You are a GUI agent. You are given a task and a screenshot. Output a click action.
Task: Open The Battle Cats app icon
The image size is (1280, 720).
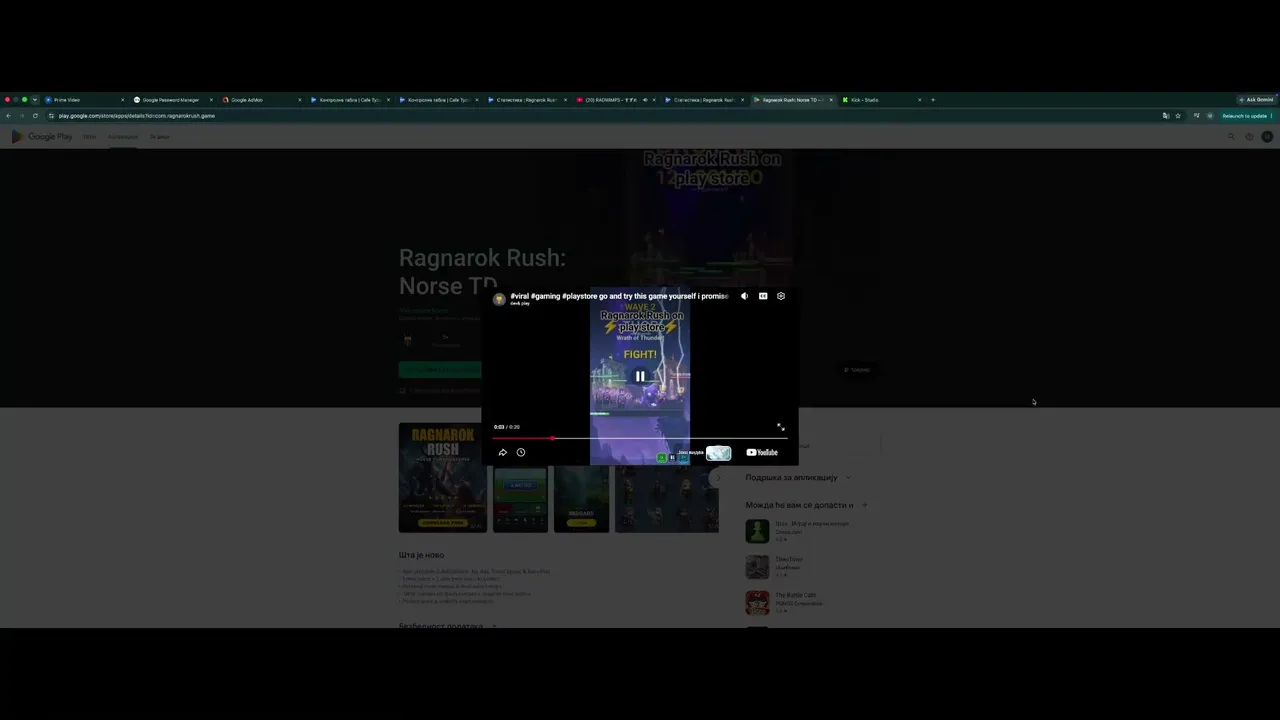(x=757, y=603)
